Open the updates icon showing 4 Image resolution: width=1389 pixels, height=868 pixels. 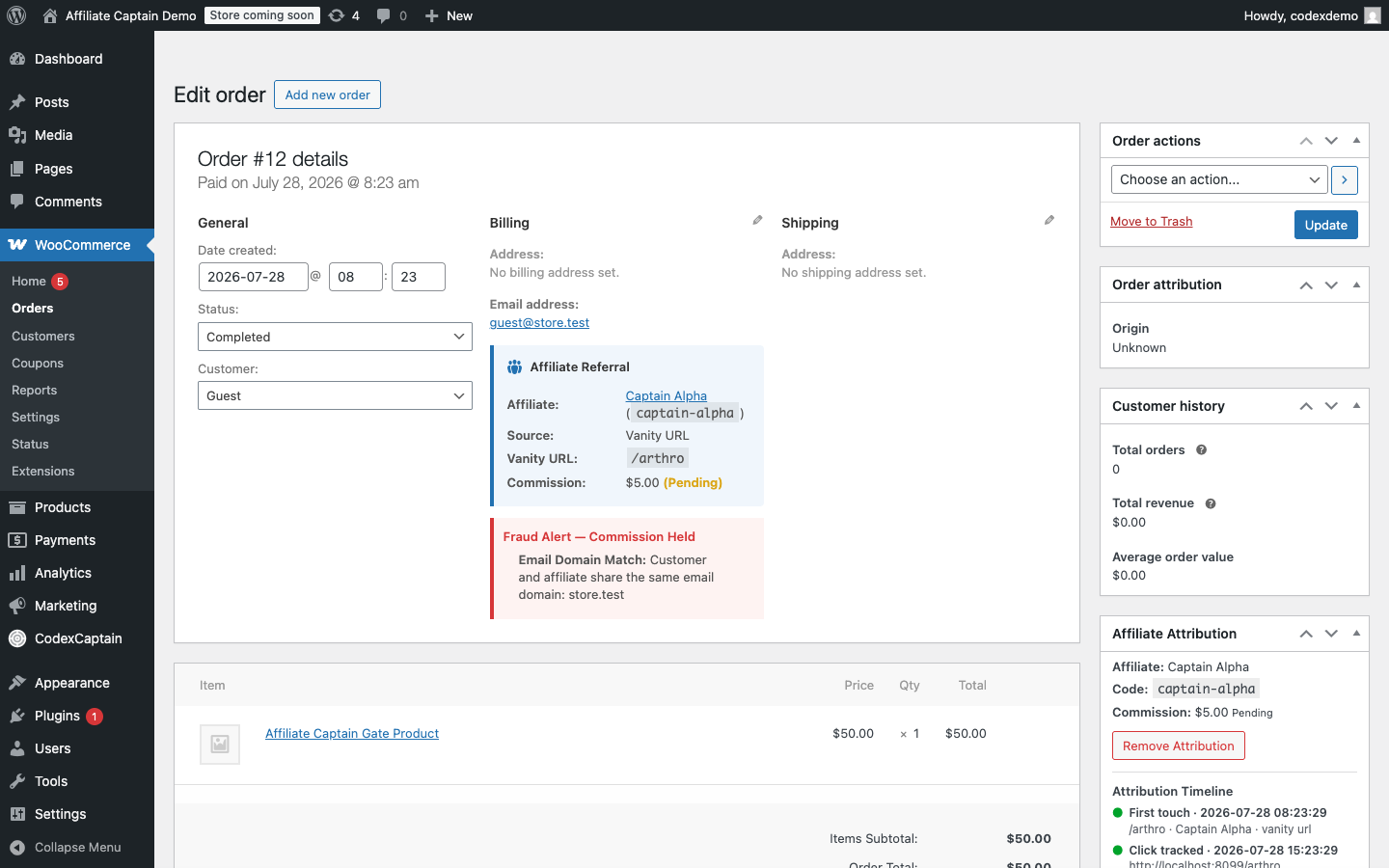[x=344, y=15]
